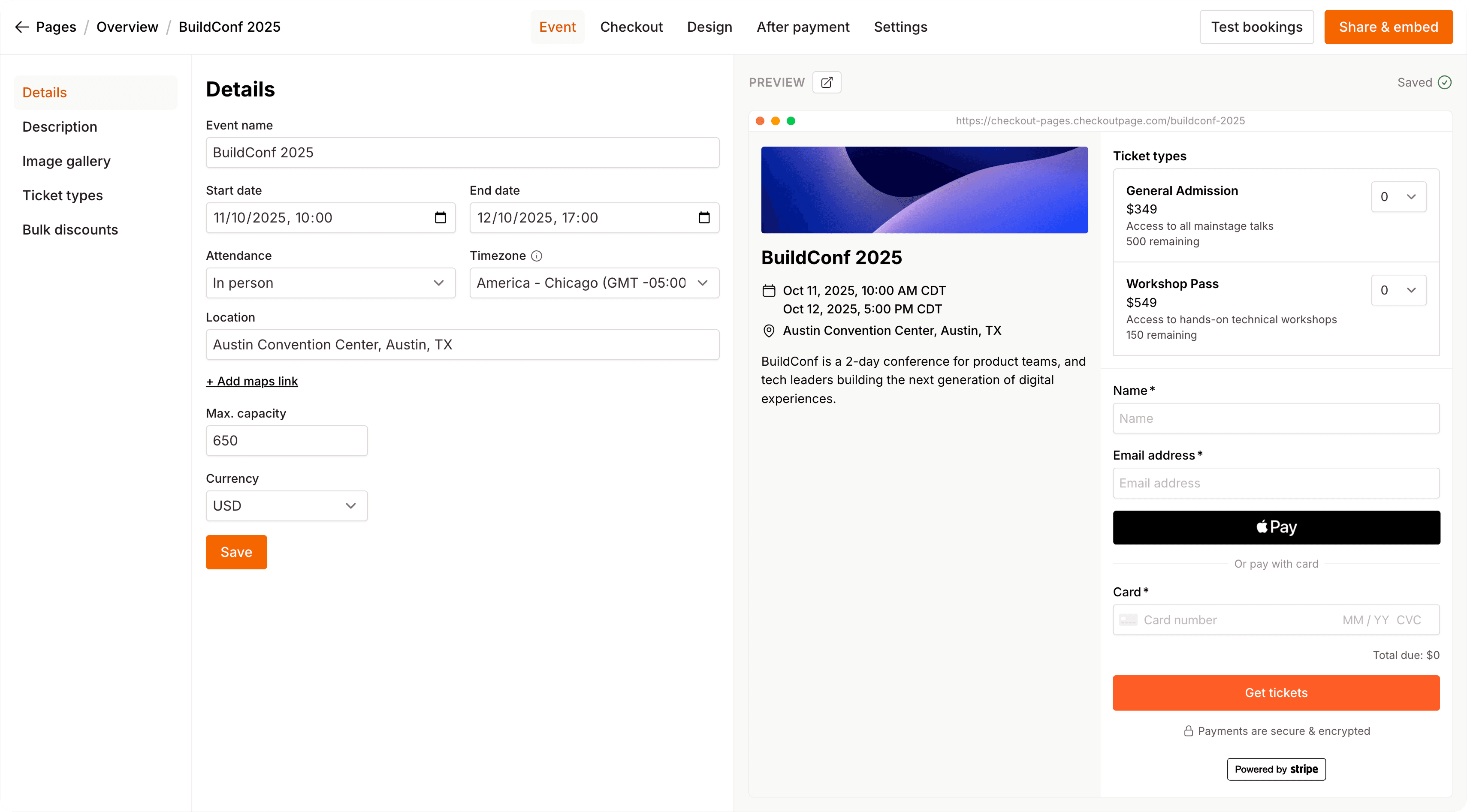1467x812 pixels.
Task: Click the Email address field in preview
Action: [x=1276, y=483]
